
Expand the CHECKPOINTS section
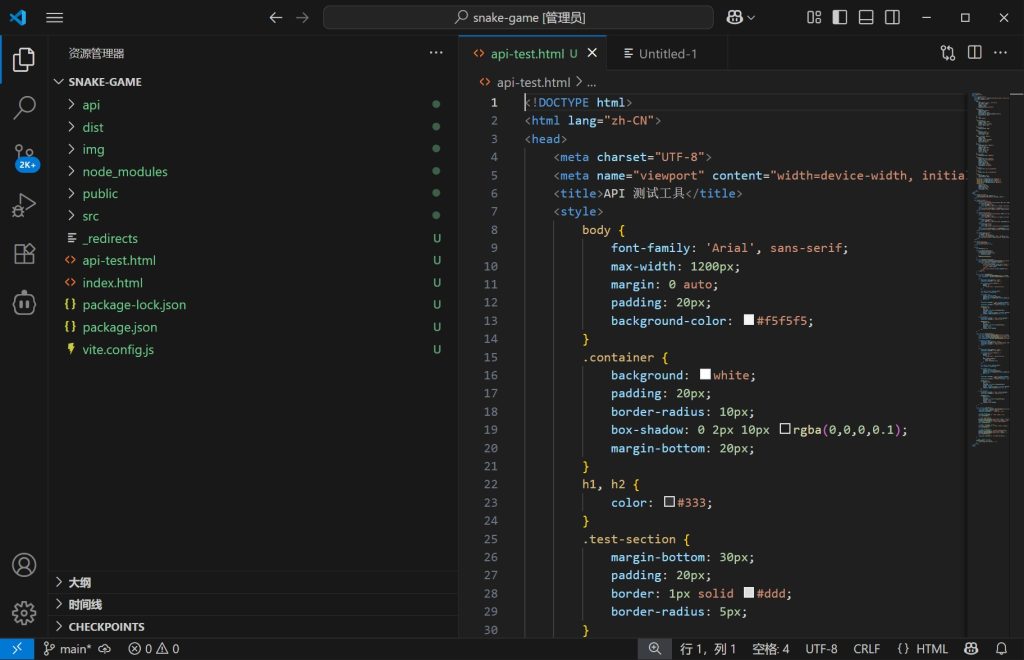[x=106, y=627]
